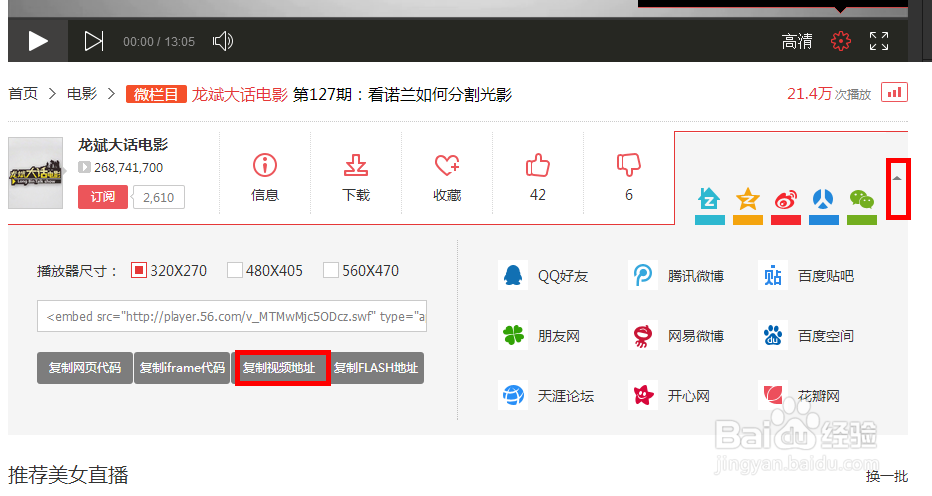Dislike the video (6 thumbs down)
The height and width of the screenshot is (496, 932).
pyautogui.click(x=629, y=177)
